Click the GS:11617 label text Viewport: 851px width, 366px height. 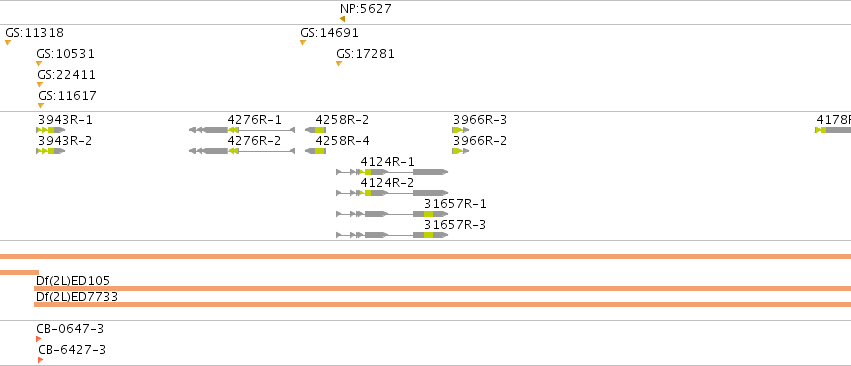coord(68,96)
